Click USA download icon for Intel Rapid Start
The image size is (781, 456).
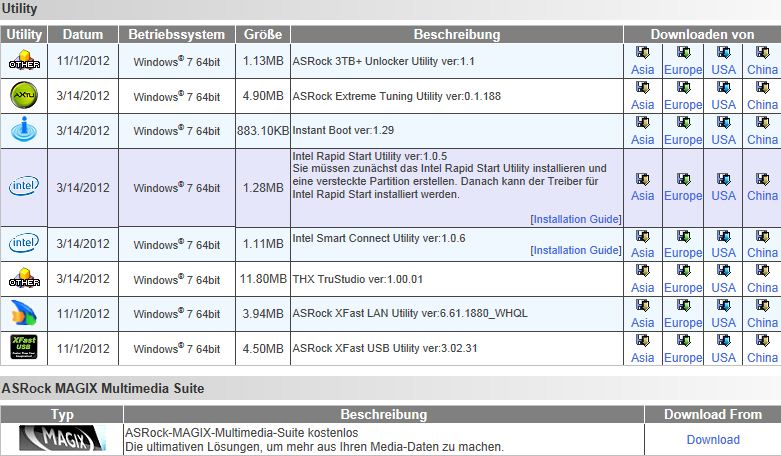pos(723,179)
